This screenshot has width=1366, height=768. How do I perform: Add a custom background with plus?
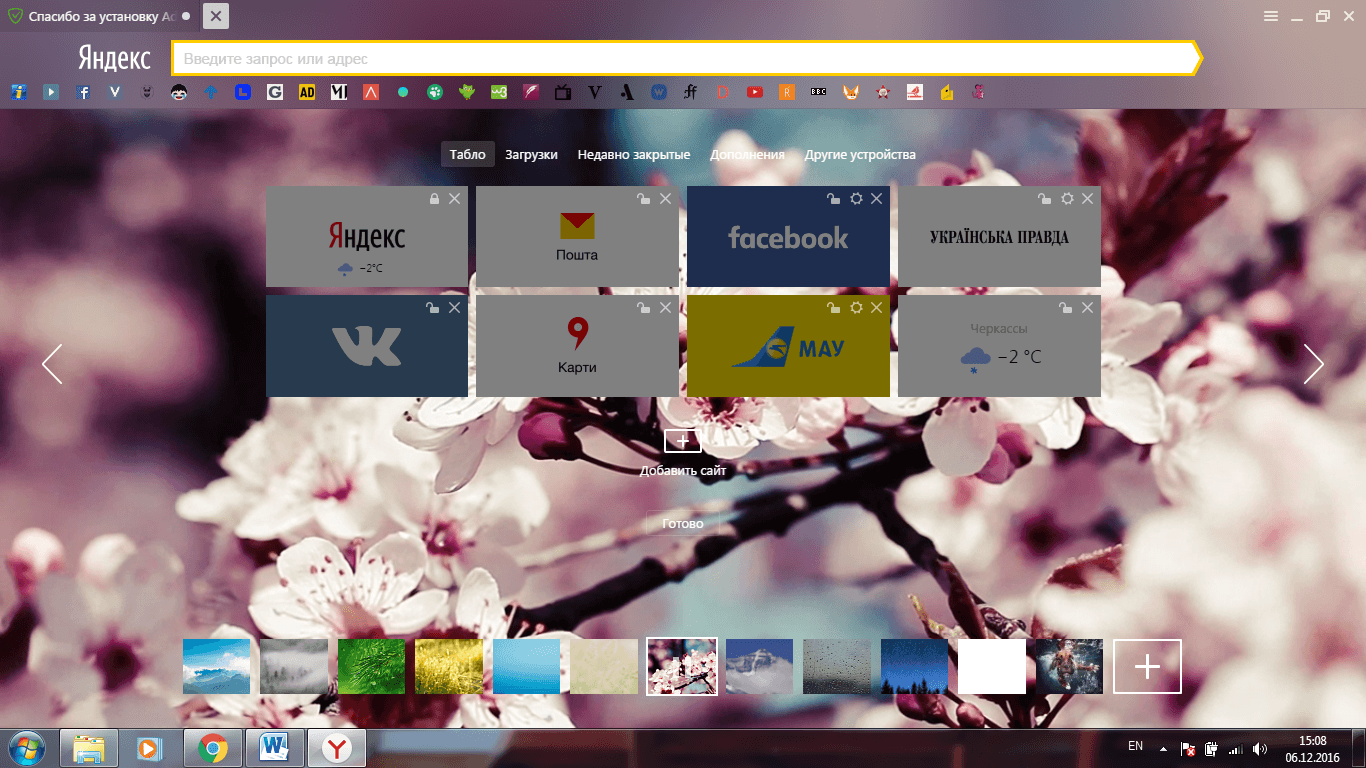[1148, 667]
